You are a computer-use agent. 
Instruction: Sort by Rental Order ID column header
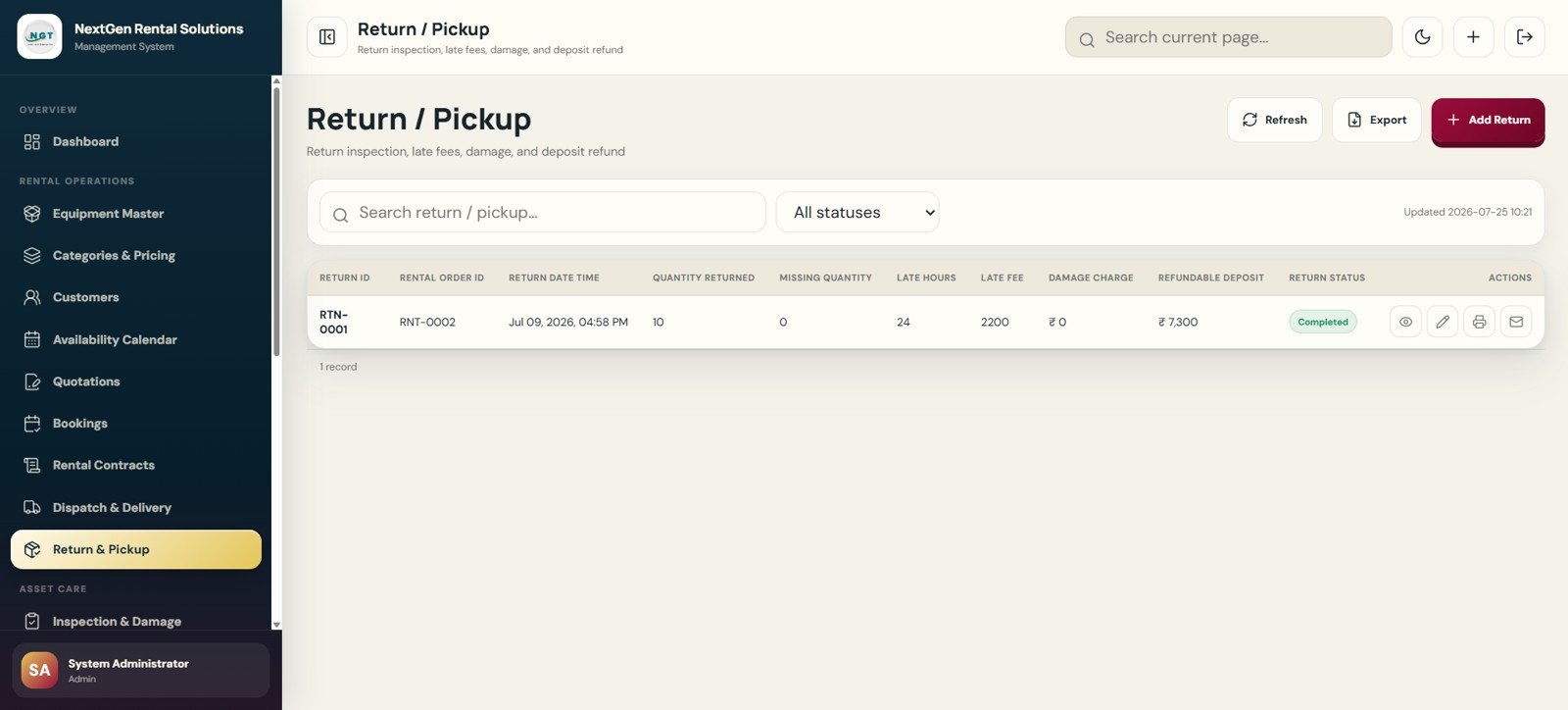pyautogui.click(x=442, y=279)
